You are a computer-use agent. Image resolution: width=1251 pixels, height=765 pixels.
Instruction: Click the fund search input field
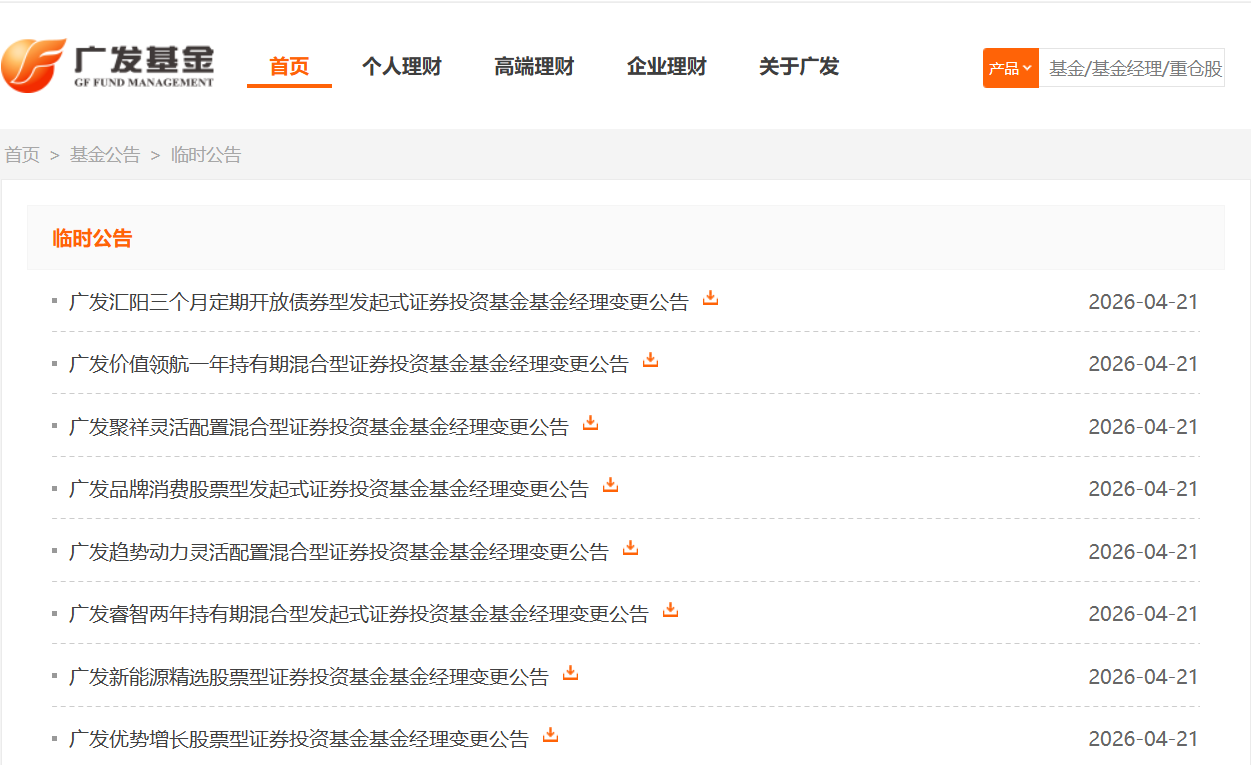(x=1132, y=68)
